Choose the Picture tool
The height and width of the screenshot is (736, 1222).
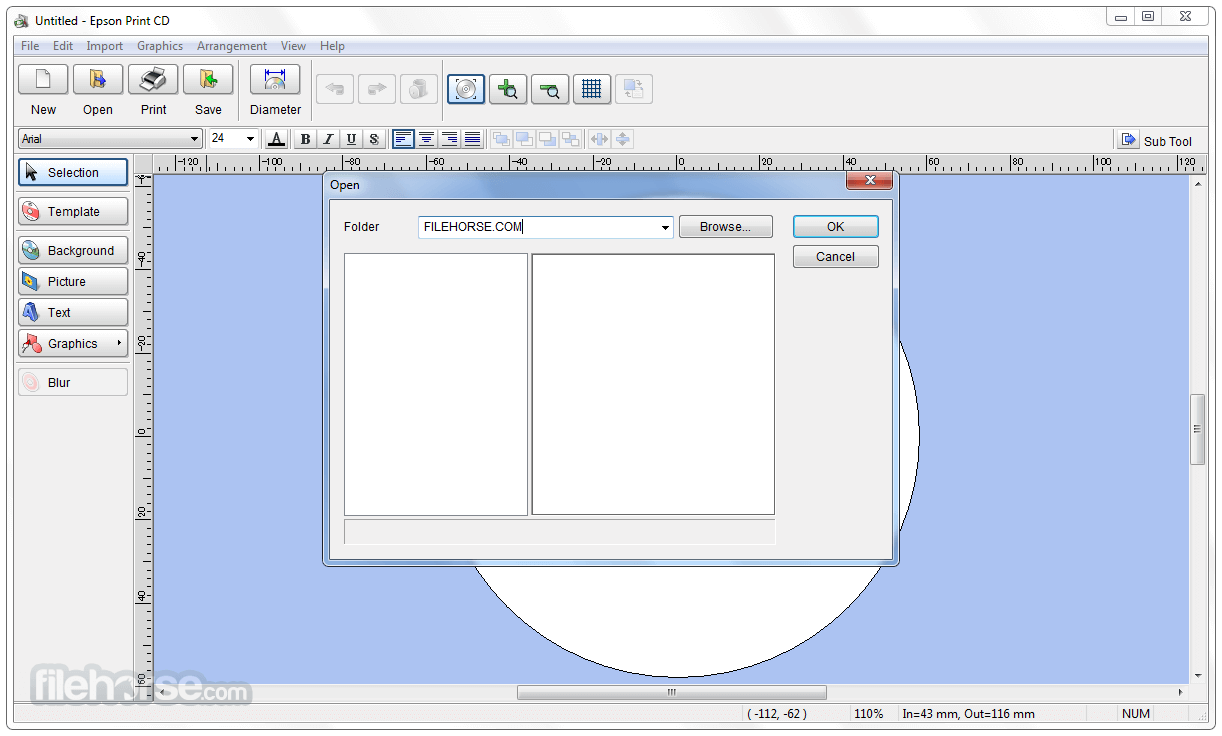(73, 281)
